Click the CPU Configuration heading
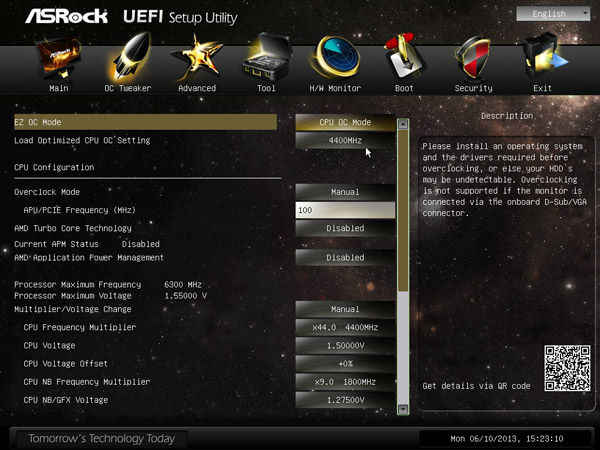 click(x=54, y=167)
